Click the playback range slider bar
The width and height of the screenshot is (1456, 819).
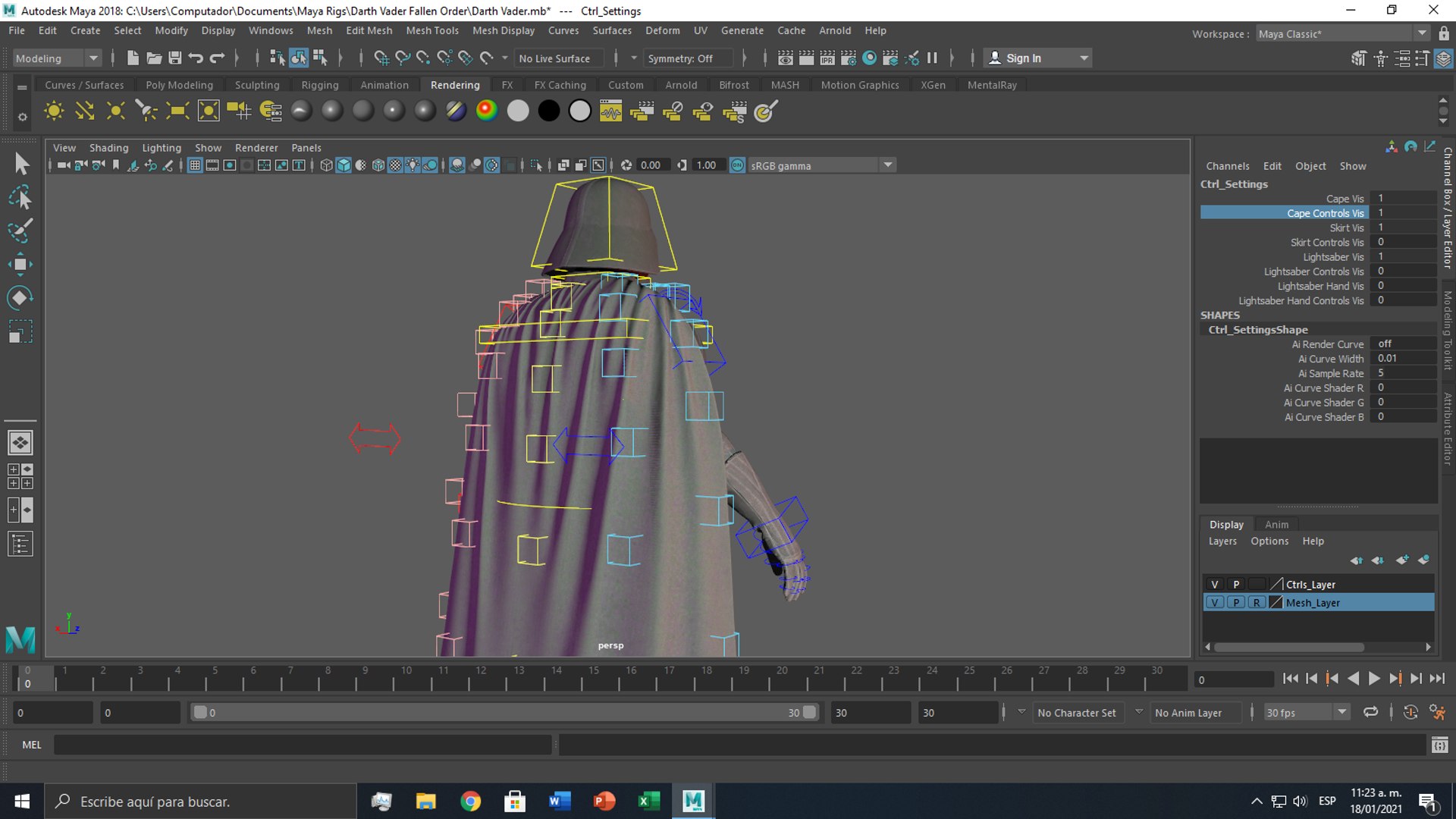504,712
